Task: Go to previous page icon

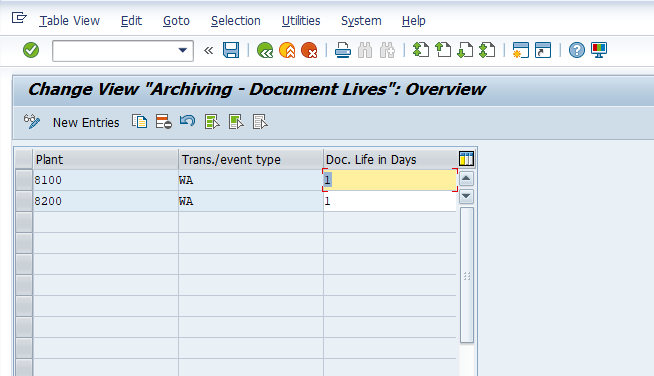Action: click(443, 50)
